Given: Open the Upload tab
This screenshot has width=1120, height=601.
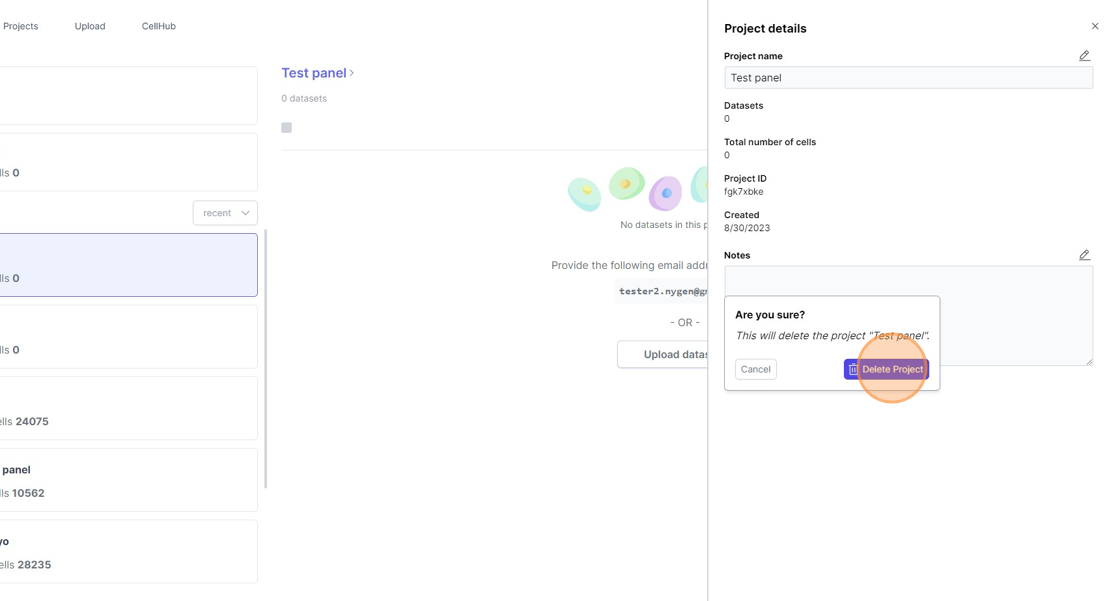Looking at the screenshot, I should (90, 26).
